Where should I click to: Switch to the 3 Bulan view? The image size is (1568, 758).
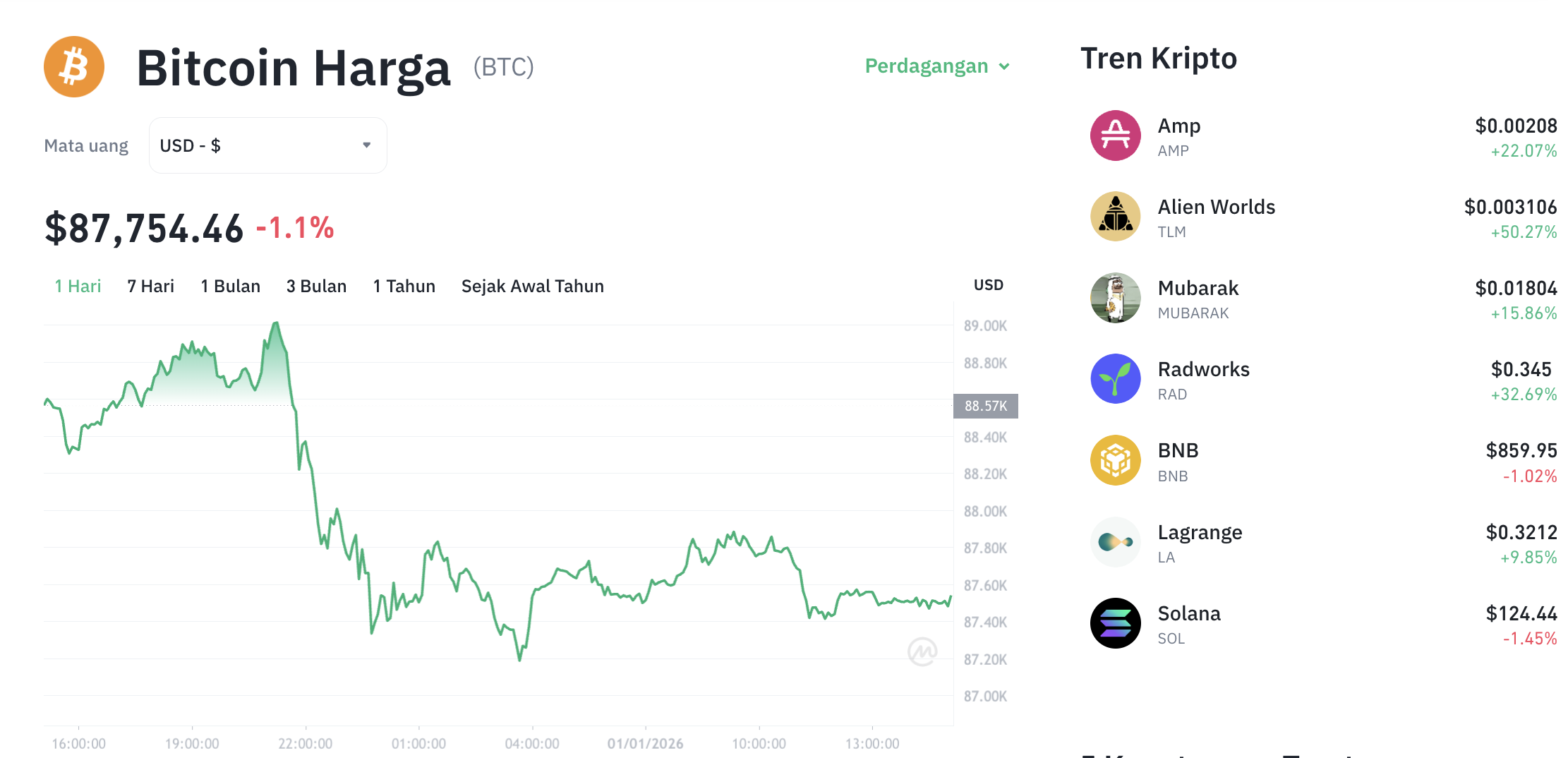click(316, 286)
